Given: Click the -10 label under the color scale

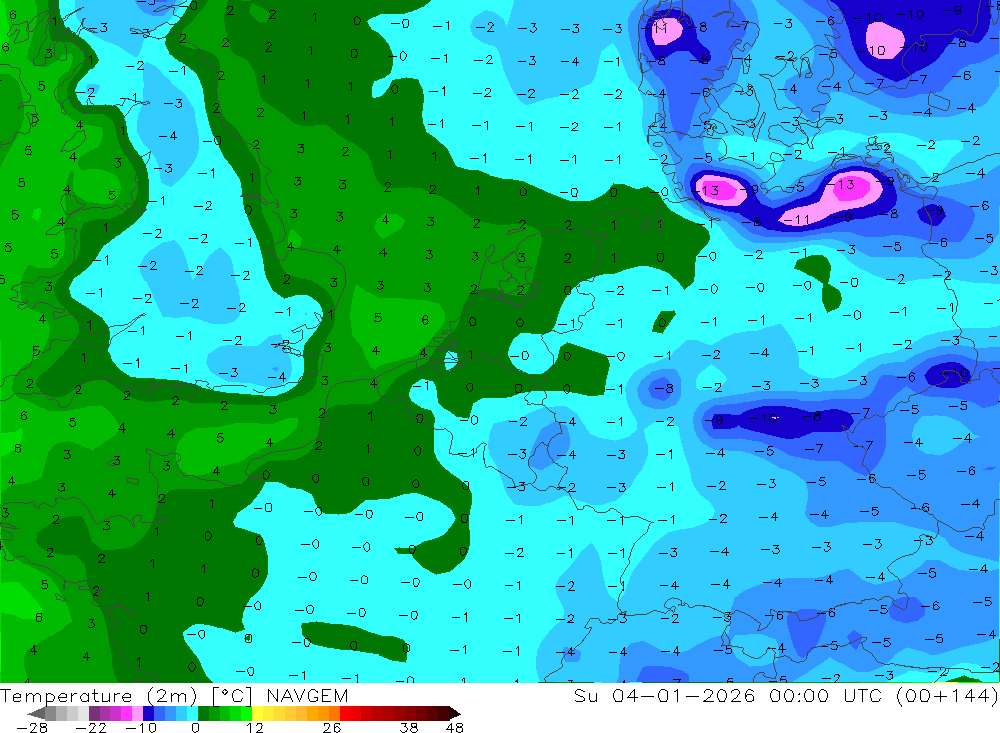Looking at the screenshot, I should click(x=141, y=728).
